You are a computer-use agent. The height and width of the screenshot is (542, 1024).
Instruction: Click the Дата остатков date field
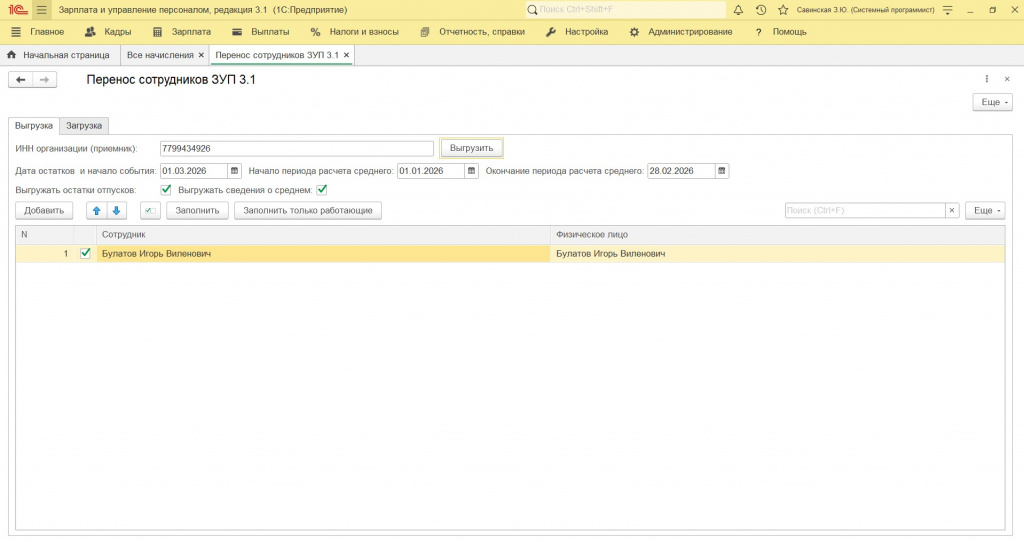(x=194, y=171)
